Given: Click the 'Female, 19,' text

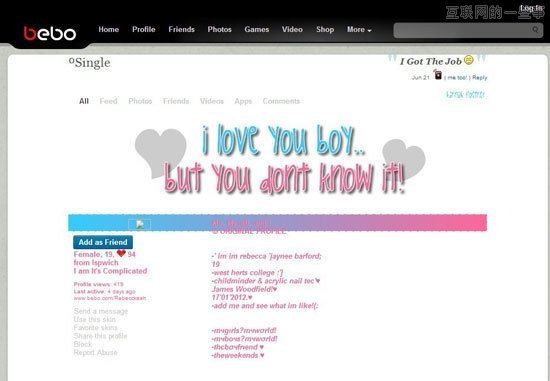Looking at the screenshot, I should 94,254.
